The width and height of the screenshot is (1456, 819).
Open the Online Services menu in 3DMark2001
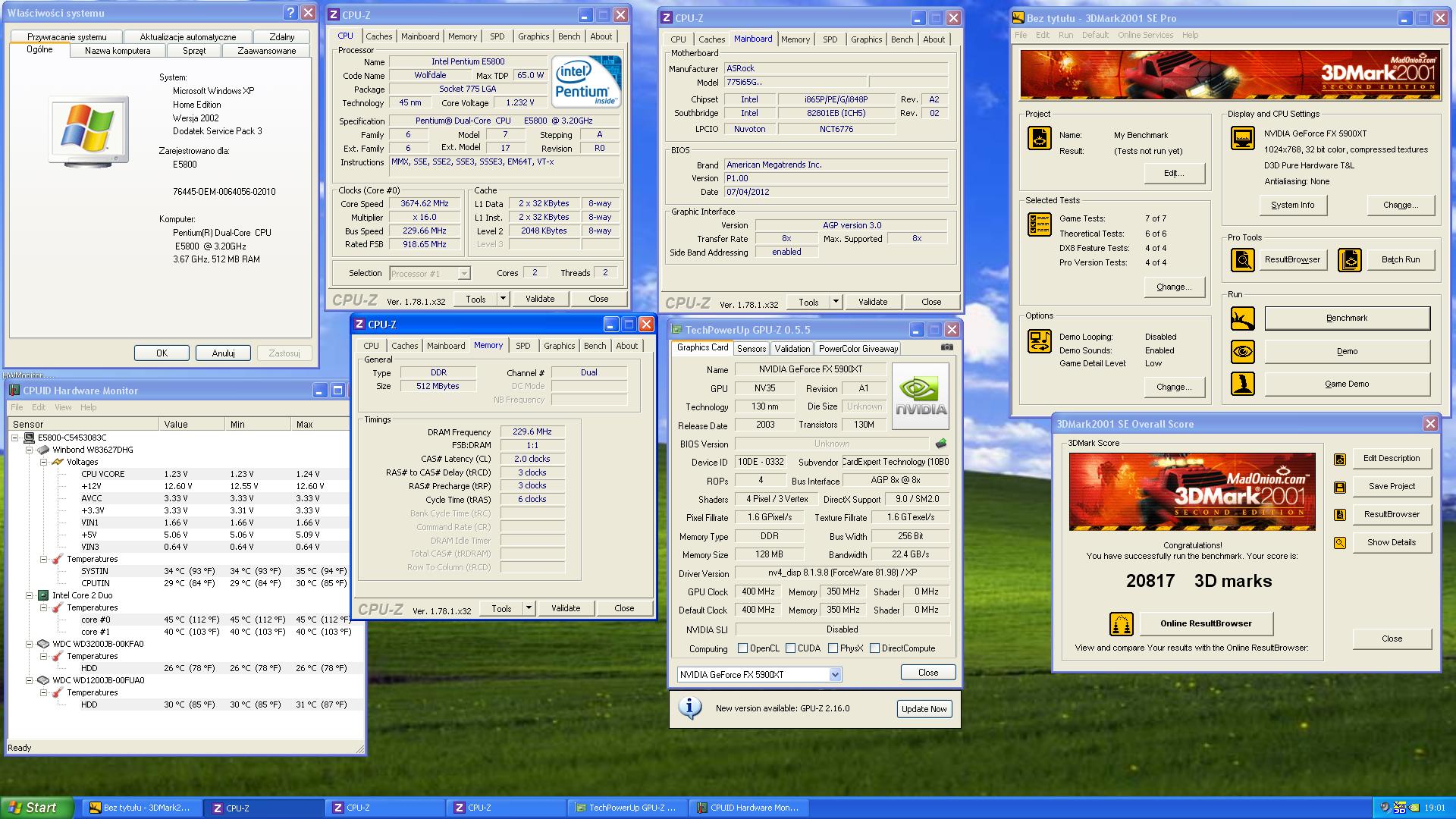(1145, 35)
